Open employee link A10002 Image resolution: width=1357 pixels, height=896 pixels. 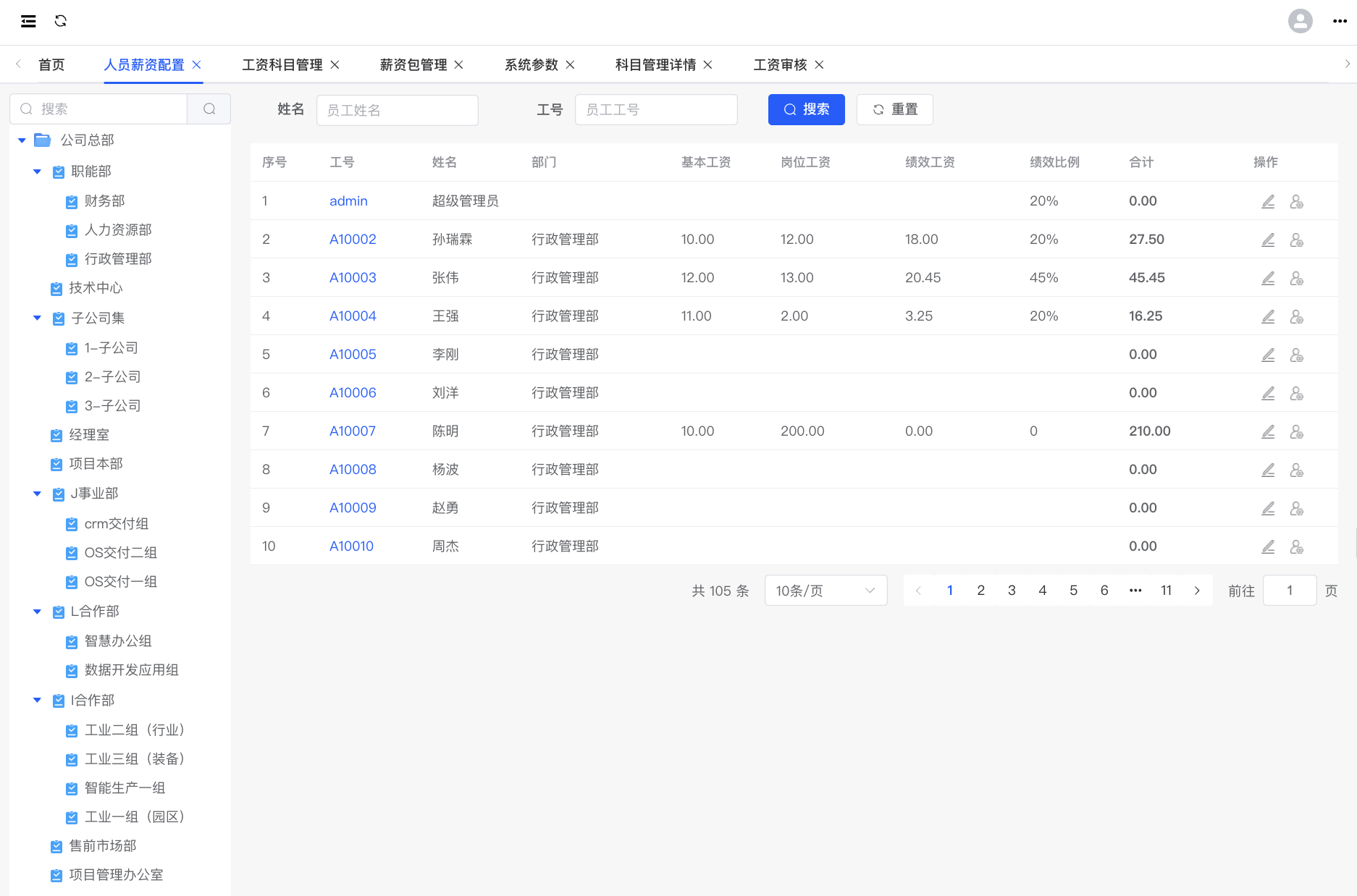[x=353, y=240]
